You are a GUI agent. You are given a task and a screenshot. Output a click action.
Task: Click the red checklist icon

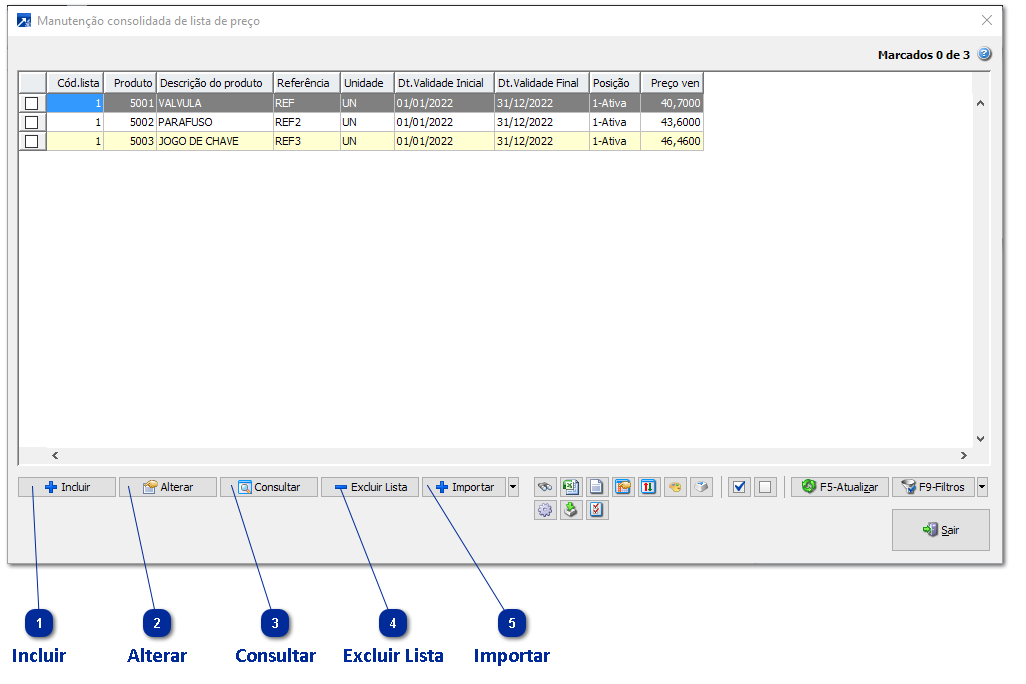(597, 510)
